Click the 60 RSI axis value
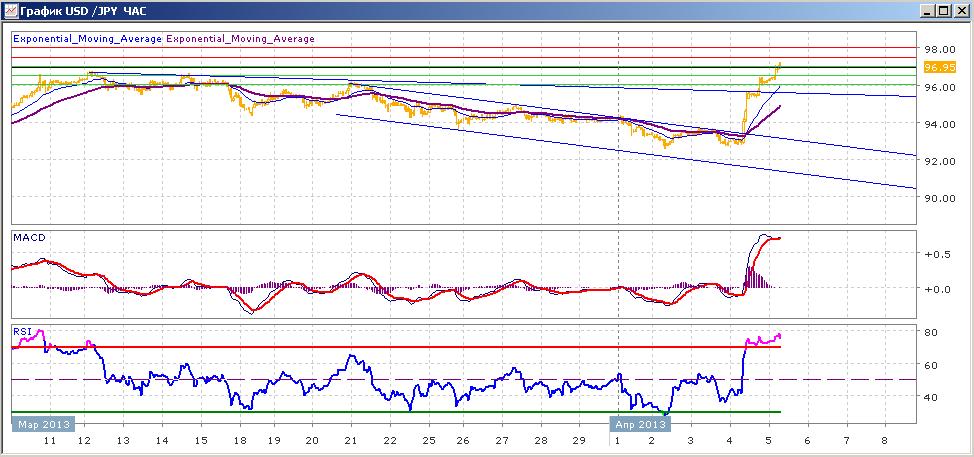 point(931,364)
